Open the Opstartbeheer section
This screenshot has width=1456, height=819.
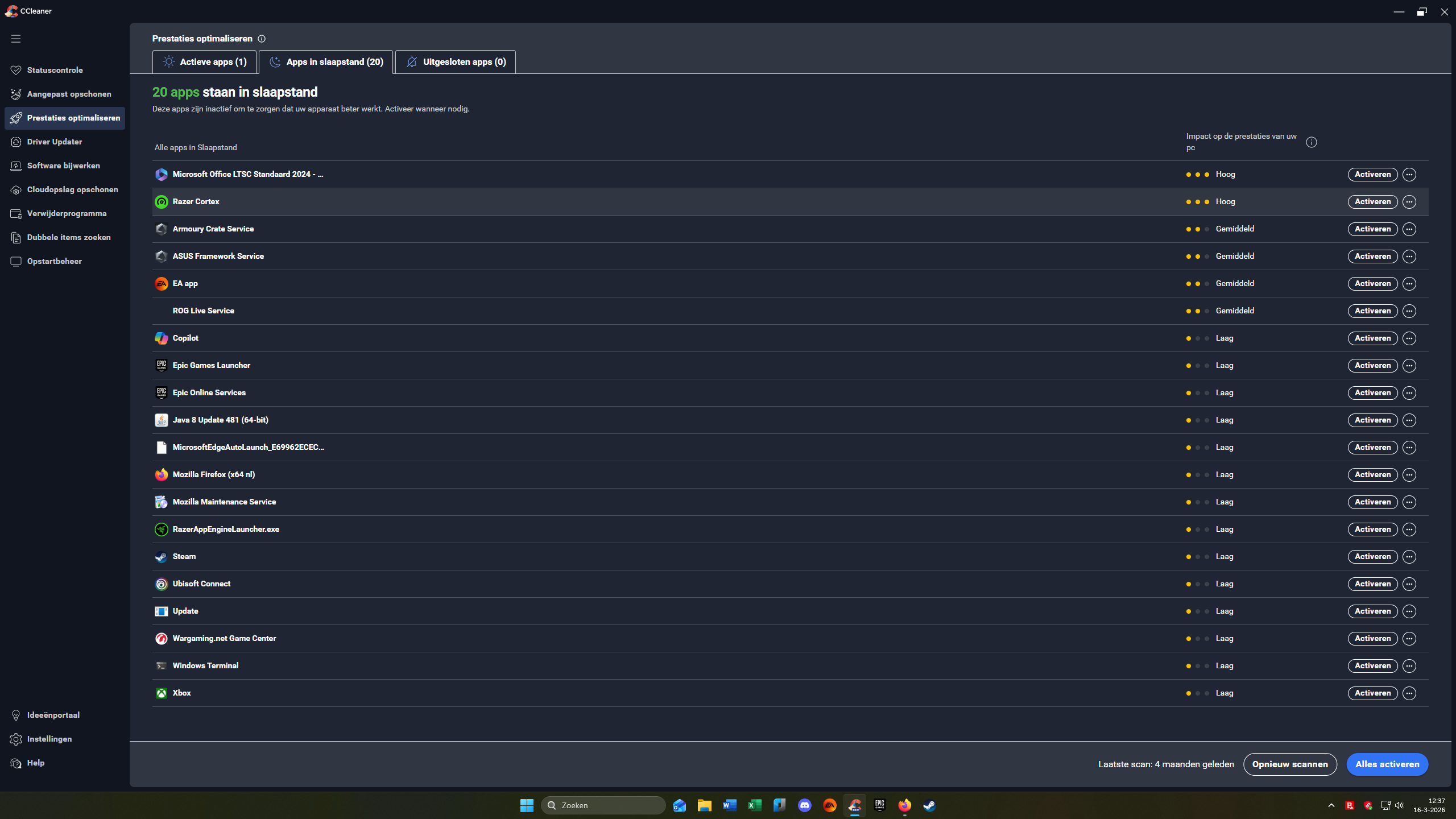[55, 261]
